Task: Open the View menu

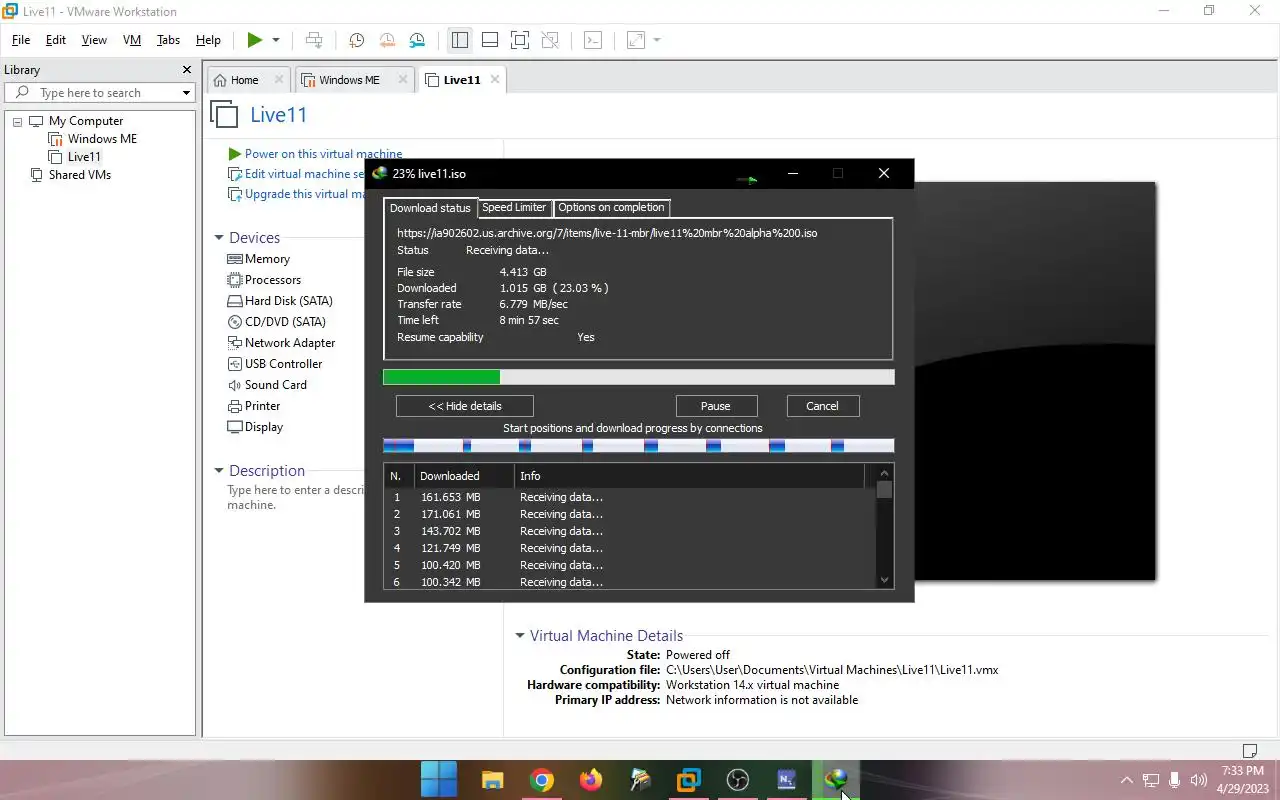Action: pyautogui.click(x=94, y=40)
